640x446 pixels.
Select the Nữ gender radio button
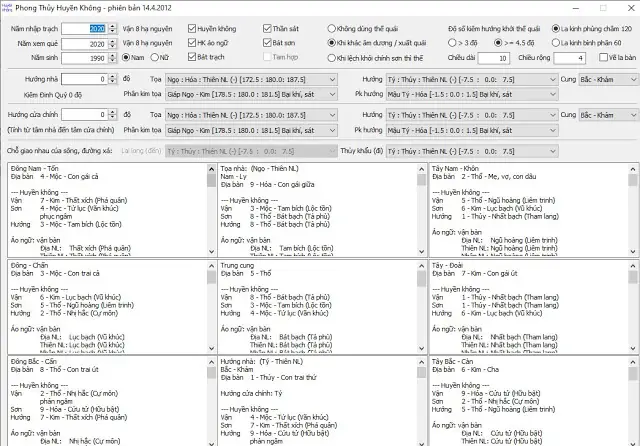(x=154, y=58)
